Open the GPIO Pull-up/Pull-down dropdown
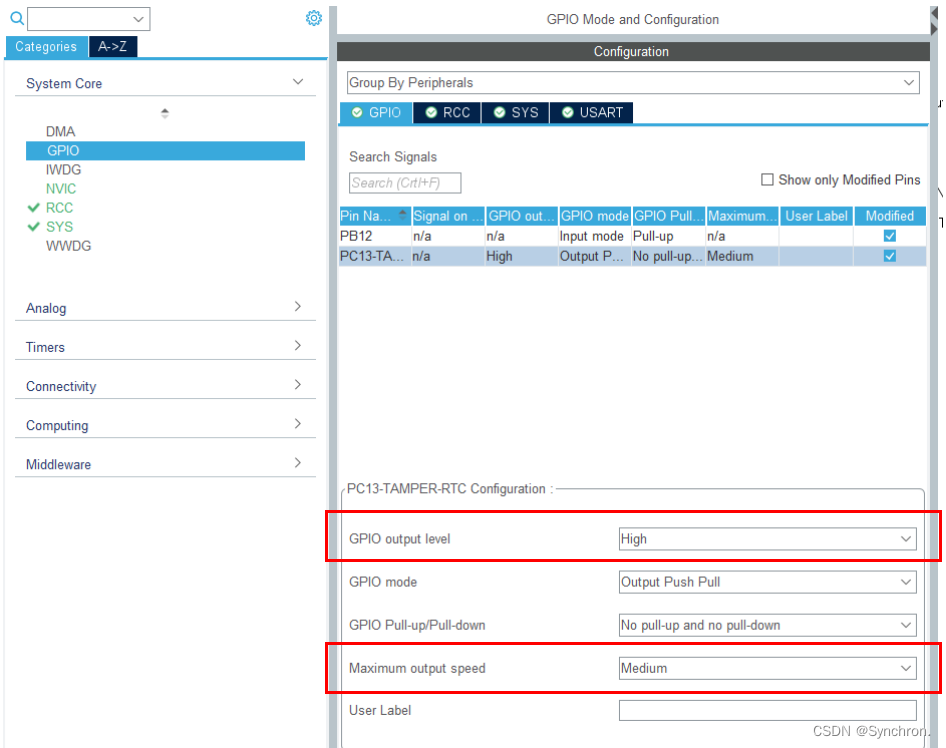Image resolution: width=946 pixels, height=748 pixels. click(x=767, y=626)
